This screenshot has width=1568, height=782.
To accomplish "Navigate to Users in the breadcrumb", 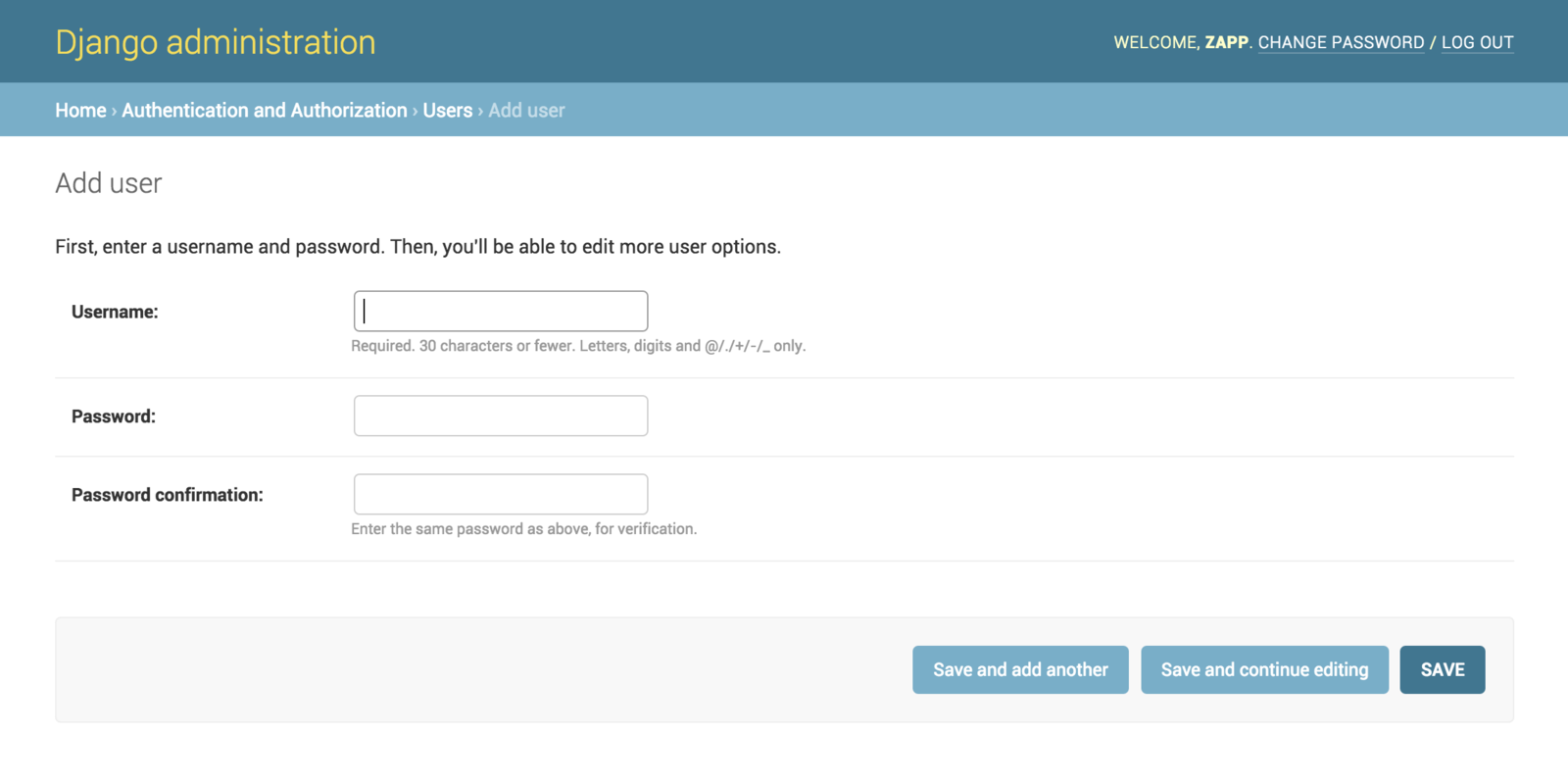I will coord(448,110).
